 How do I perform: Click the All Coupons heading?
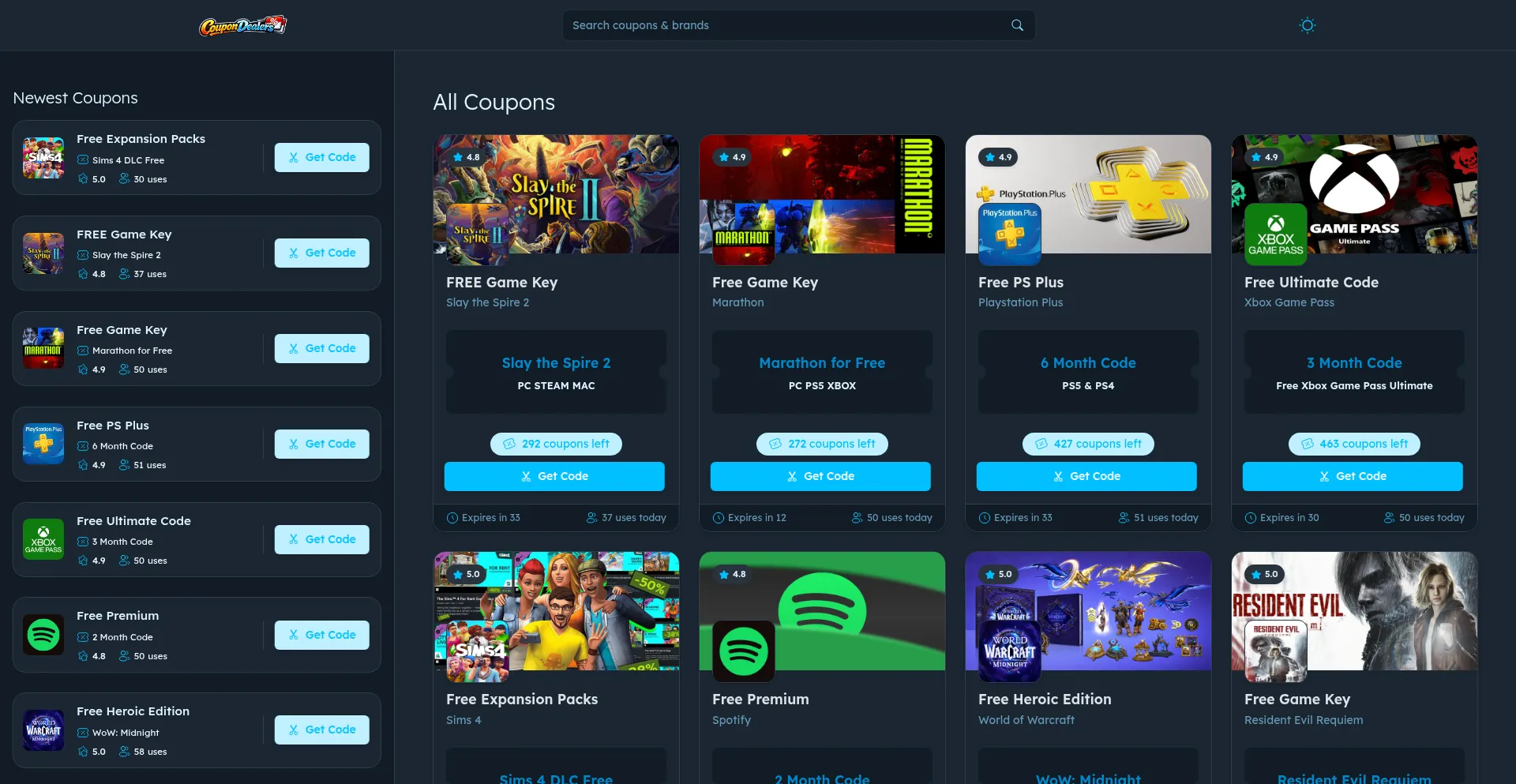point(493,103)
